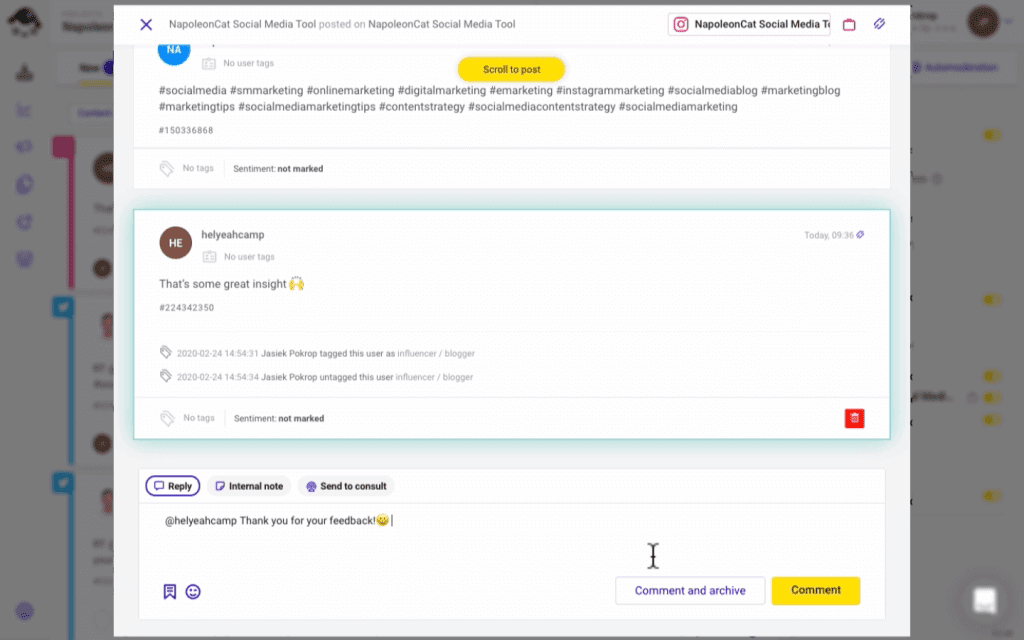This screenshot has height=640, width=1024.
Task: Open the chat widget bubble
Action: [985, 600]
